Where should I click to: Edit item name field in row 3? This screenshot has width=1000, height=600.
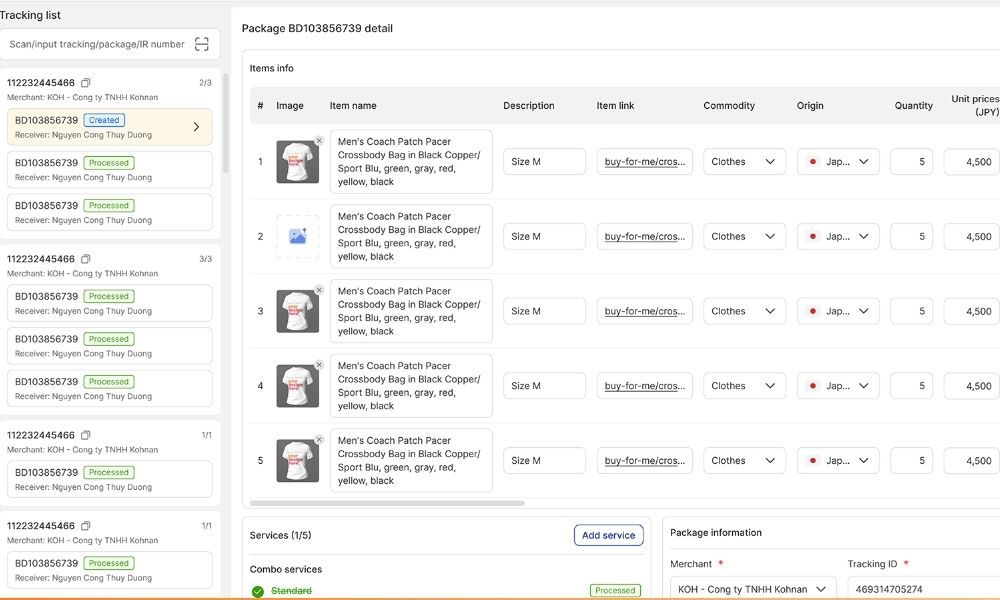[411, 311]
